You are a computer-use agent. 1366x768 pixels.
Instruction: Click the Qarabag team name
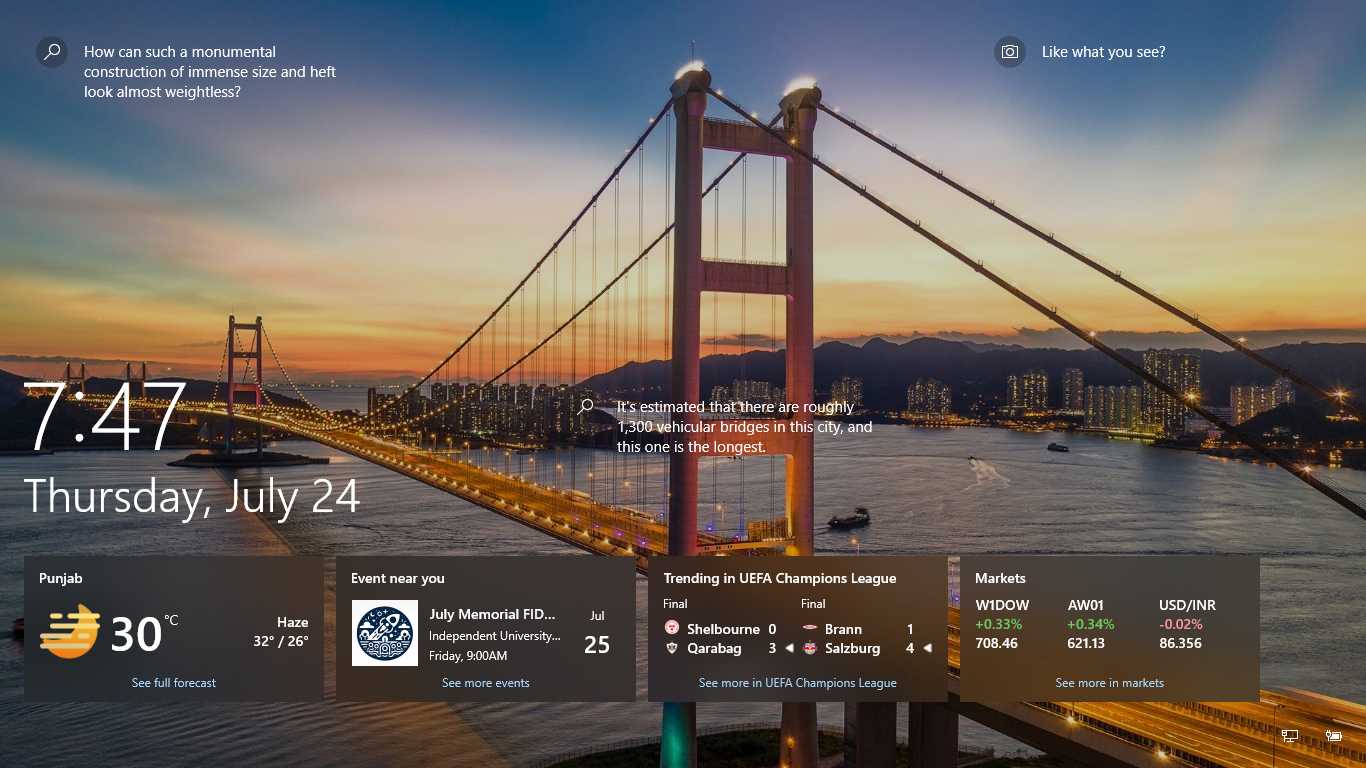[x=715, y=648]
